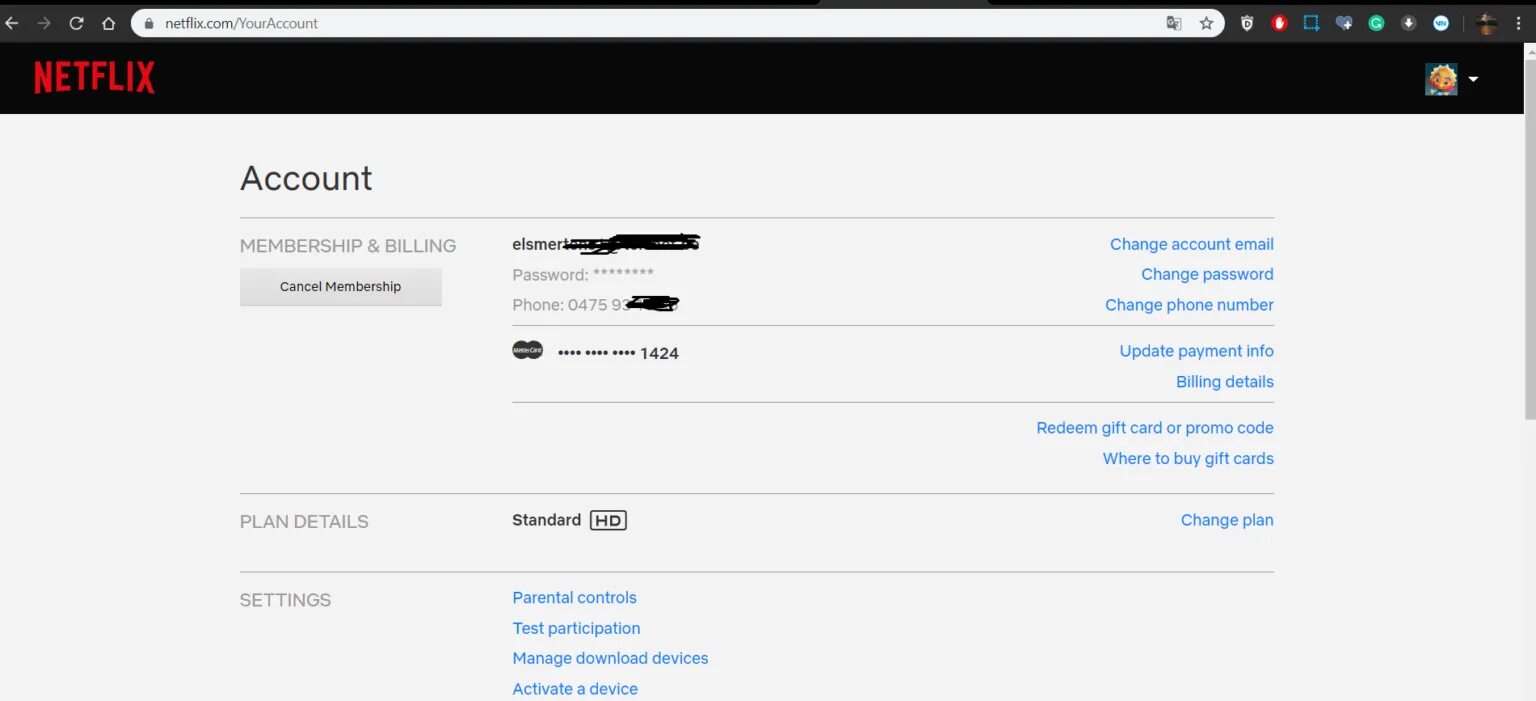The width and height of the screenshot is (1536, 701).
Task: Reload the Netflix account page
Action: click(x=76, y=23)
